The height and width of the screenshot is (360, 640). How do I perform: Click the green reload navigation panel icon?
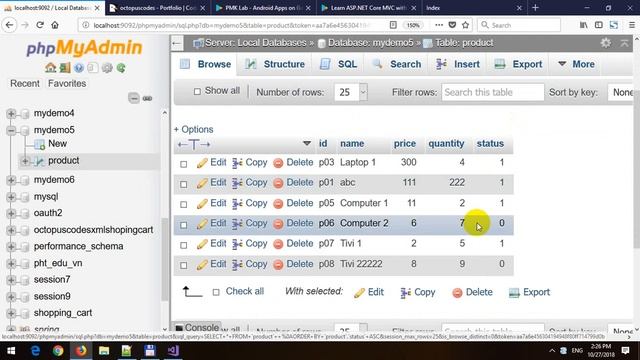tap(121, 68)
